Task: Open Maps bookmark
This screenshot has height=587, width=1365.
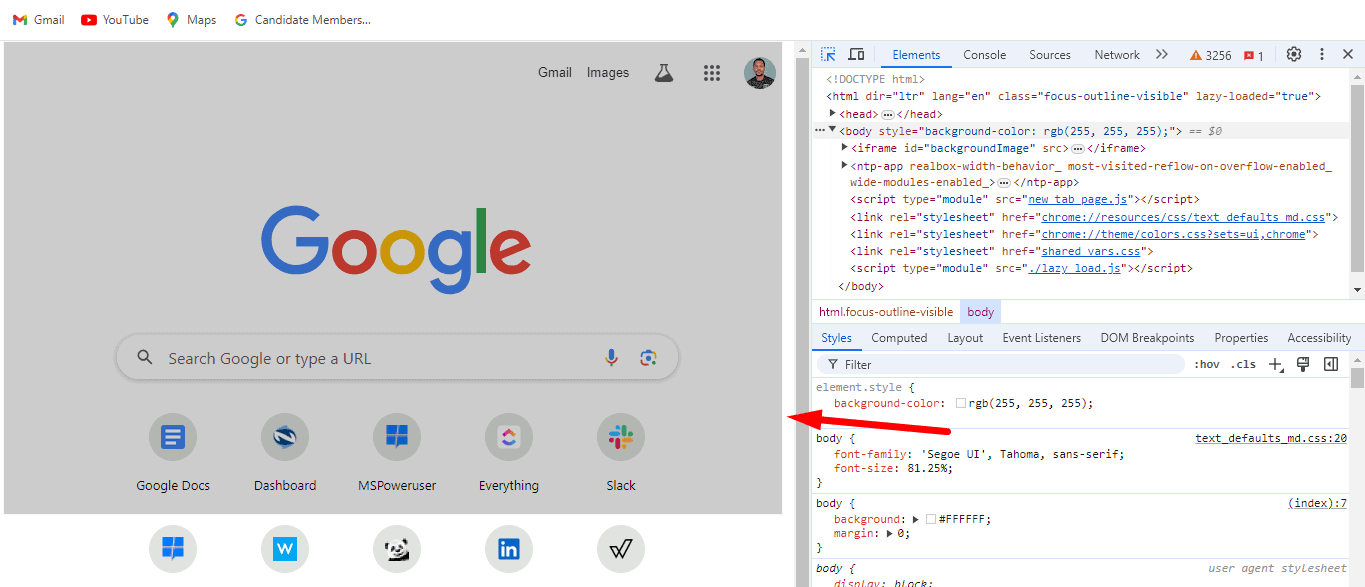Action: [x=191, y=19]
